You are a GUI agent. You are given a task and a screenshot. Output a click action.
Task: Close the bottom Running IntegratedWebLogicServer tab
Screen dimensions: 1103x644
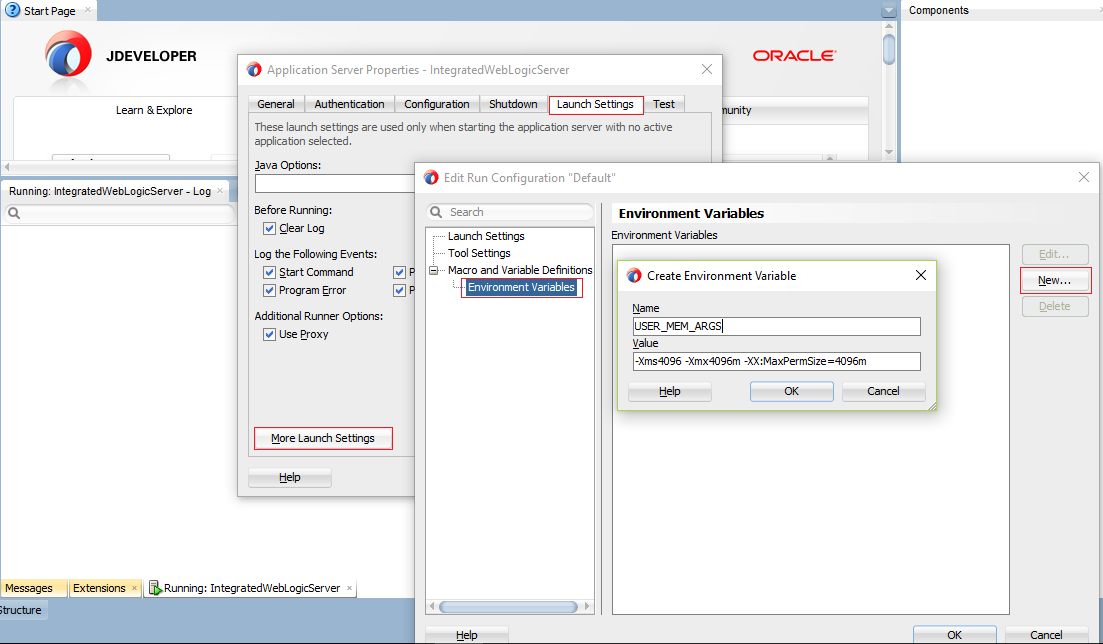click(350, 588)
